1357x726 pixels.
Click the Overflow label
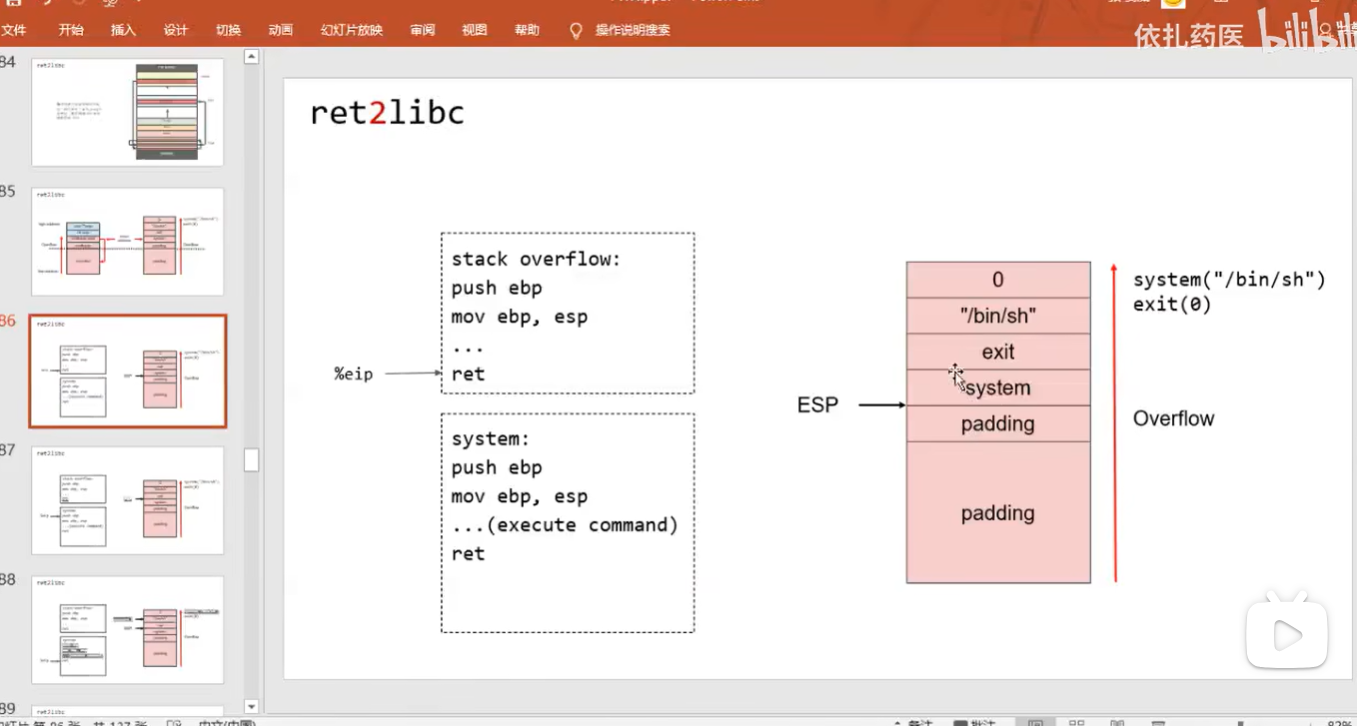tap(1173, 418)
